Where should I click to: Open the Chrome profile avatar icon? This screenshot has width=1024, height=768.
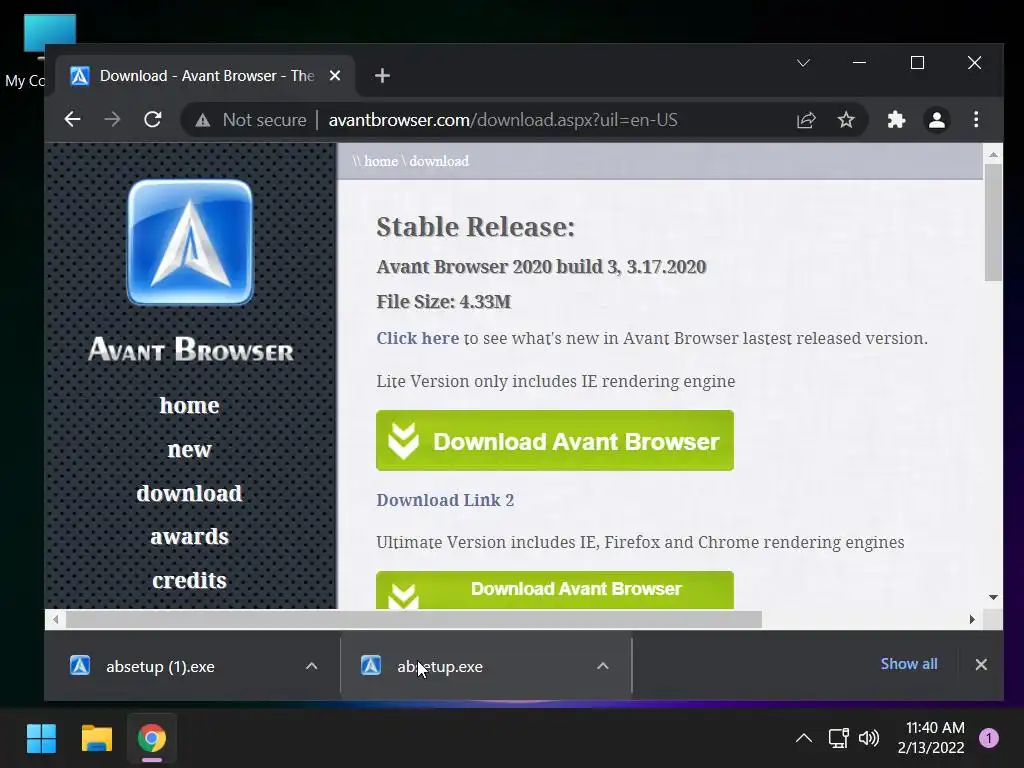point(936,120)
